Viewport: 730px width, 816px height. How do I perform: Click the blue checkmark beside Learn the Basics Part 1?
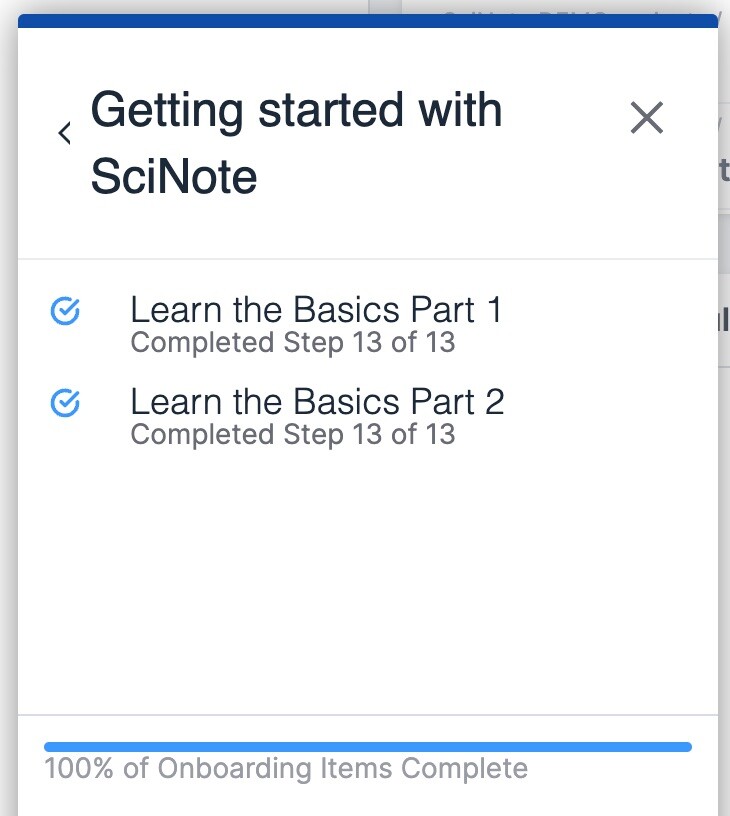click(65, 311)
